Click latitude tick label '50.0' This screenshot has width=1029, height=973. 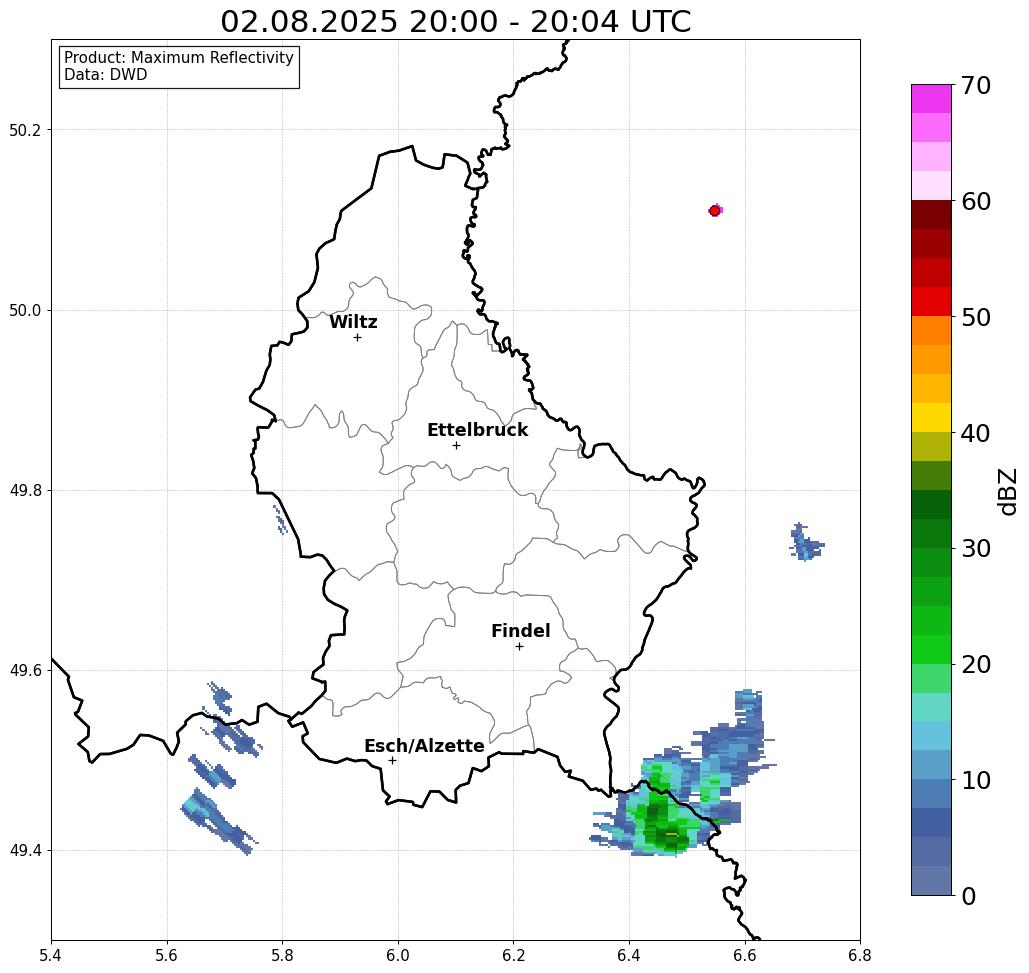pyautogui.click(x=25, y=310)
